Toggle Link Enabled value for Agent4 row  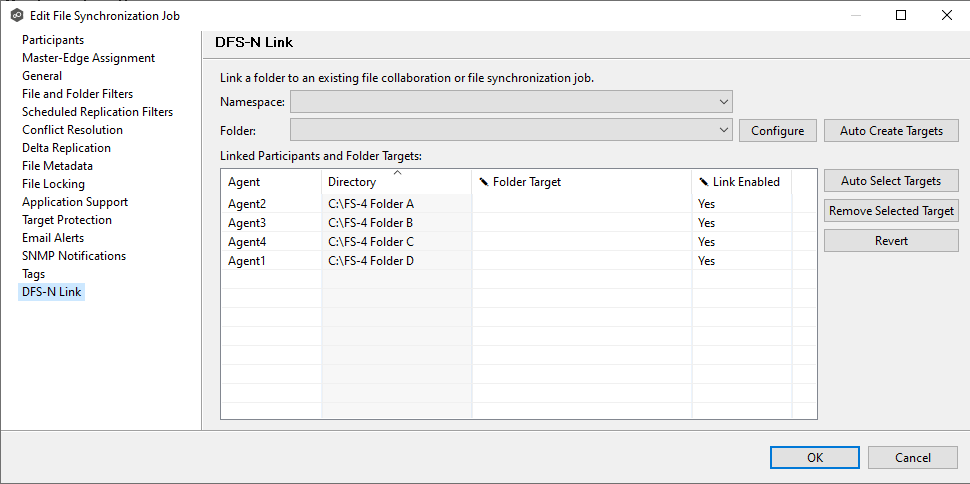(706, 242)
